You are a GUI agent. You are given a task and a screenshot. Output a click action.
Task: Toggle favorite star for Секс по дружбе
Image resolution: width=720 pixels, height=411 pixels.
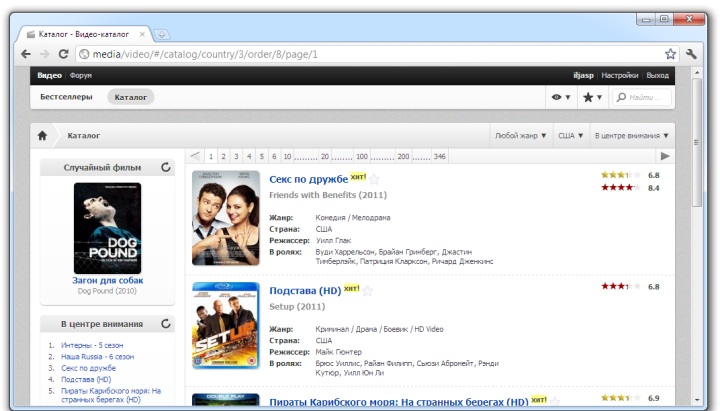(x=374, y=179)
